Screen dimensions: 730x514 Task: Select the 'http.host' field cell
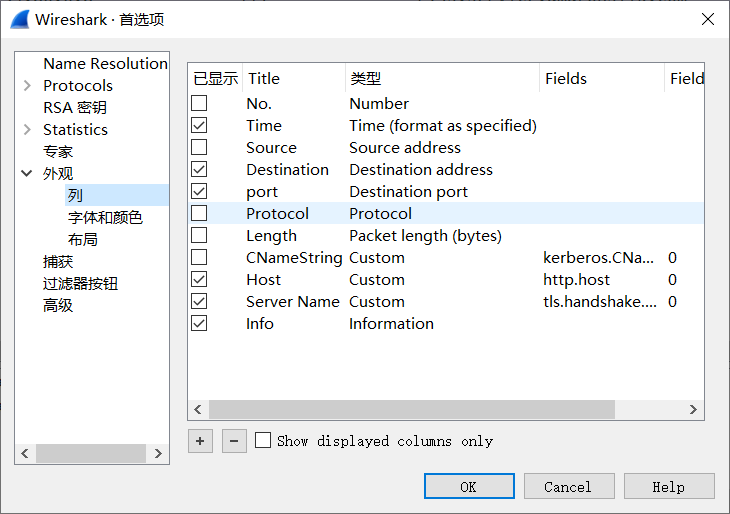(576, 279)
